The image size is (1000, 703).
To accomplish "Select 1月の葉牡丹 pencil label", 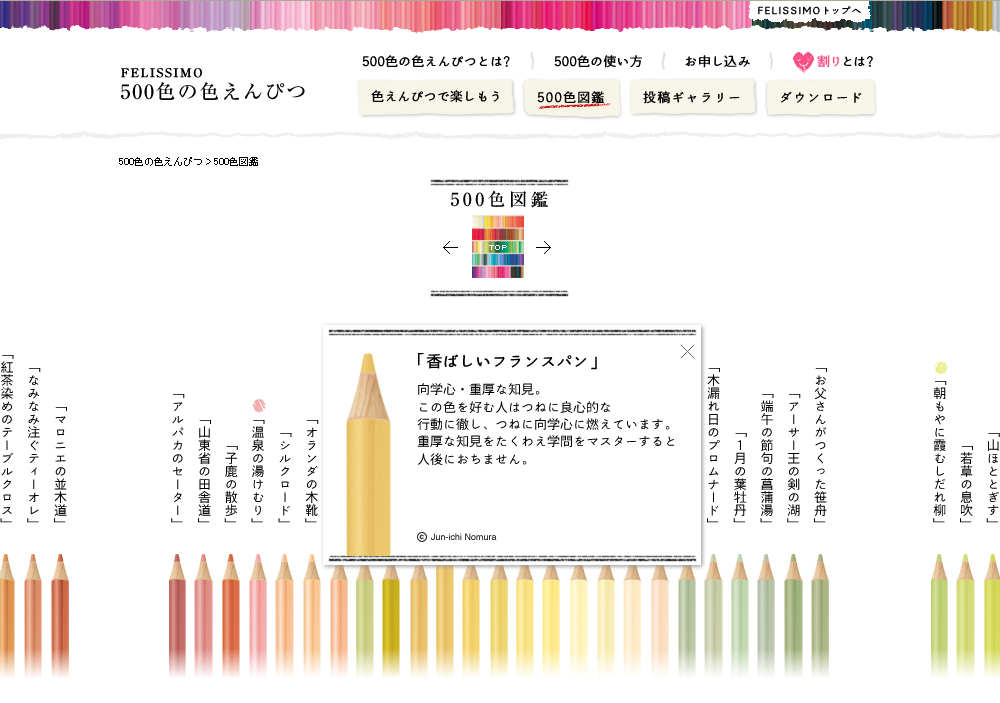I will (x=740, y=477).
